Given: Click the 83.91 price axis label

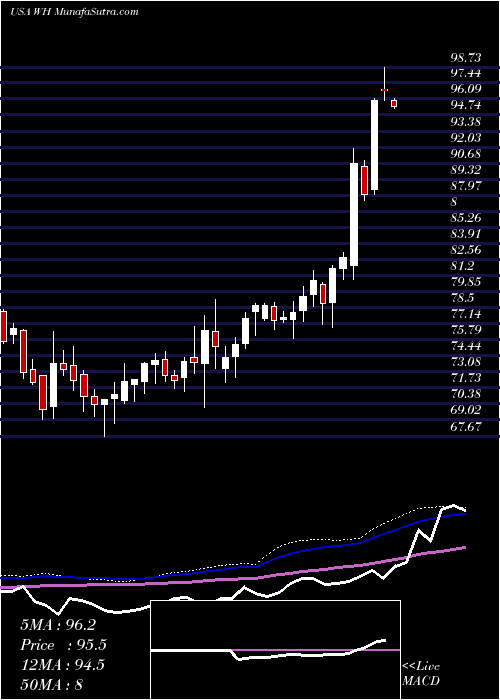Looking at the screenshot, I should (465, 233).
